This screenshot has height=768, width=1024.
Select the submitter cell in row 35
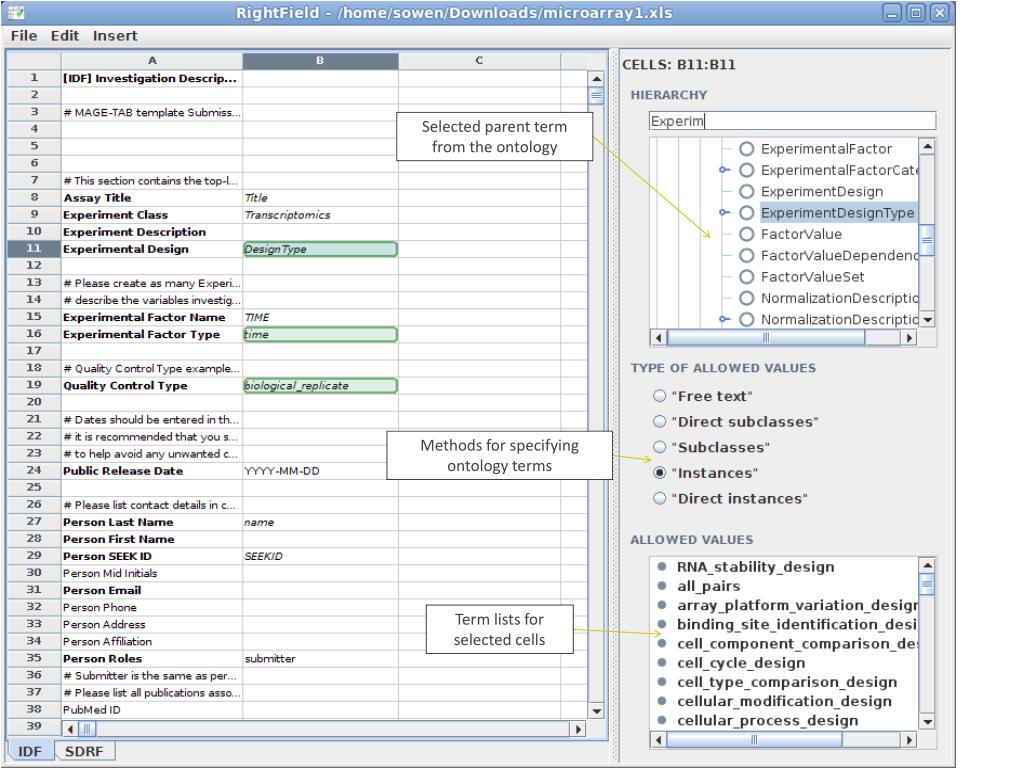[x=320, y=658]
